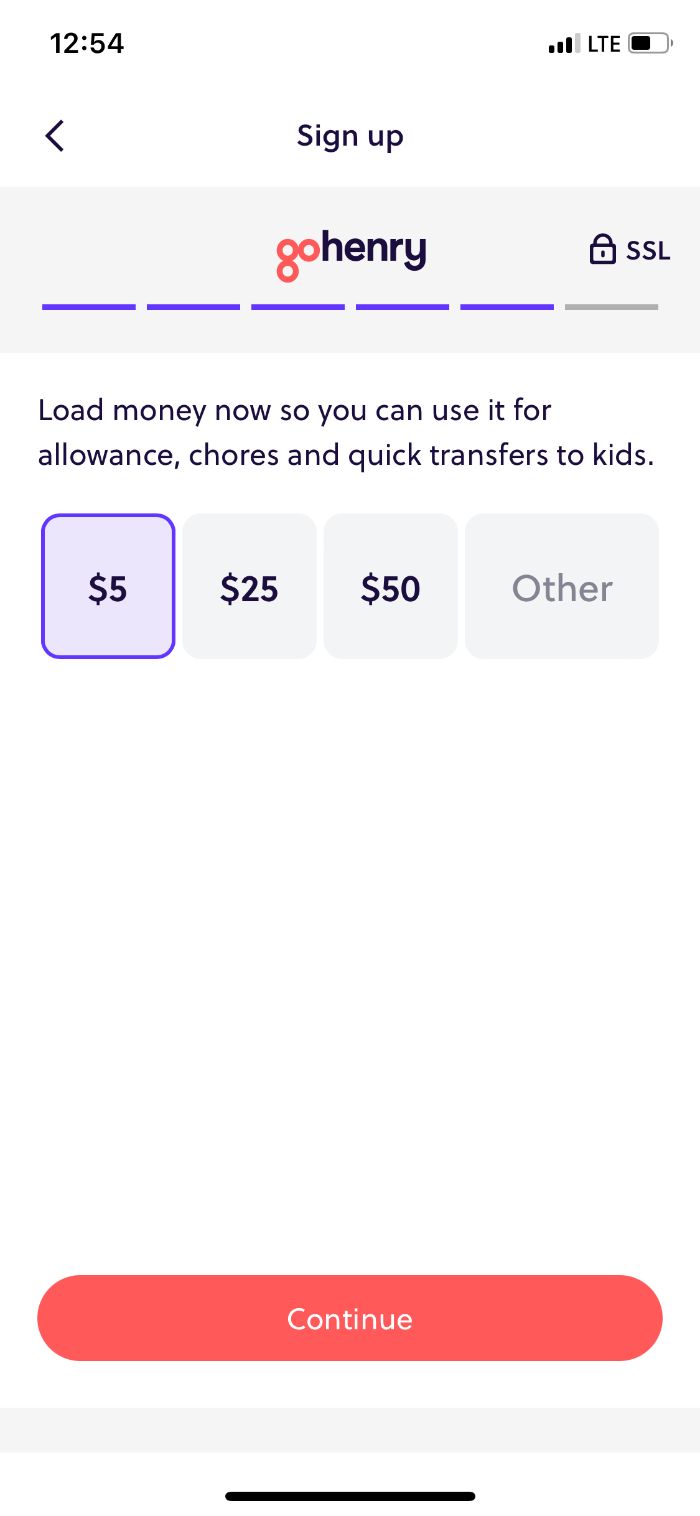
Task: Click the Sign up header title
Action: tap(349, 135)
